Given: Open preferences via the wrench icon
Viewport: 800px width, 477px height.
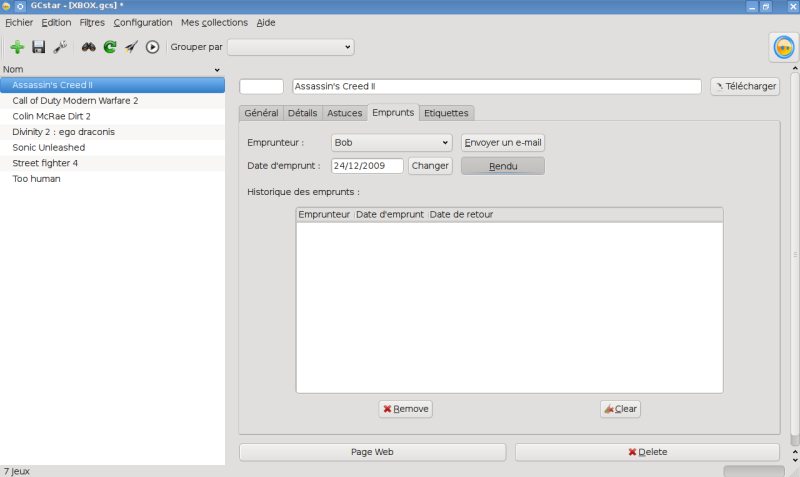Looking at the screenshot, I should click(60, 47).
